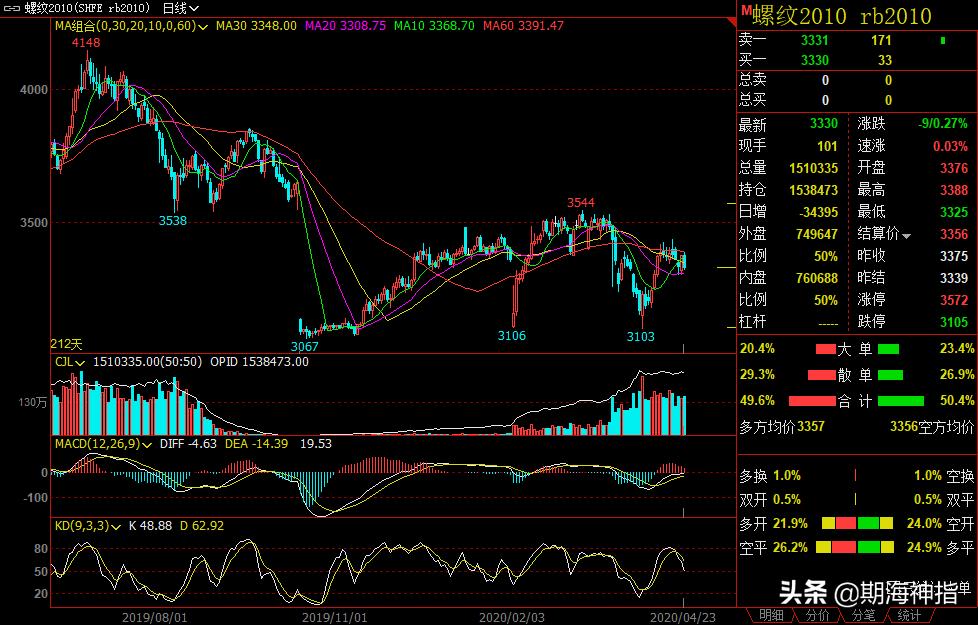Click the KD K 48.88 value

click(x=150, y=526)
